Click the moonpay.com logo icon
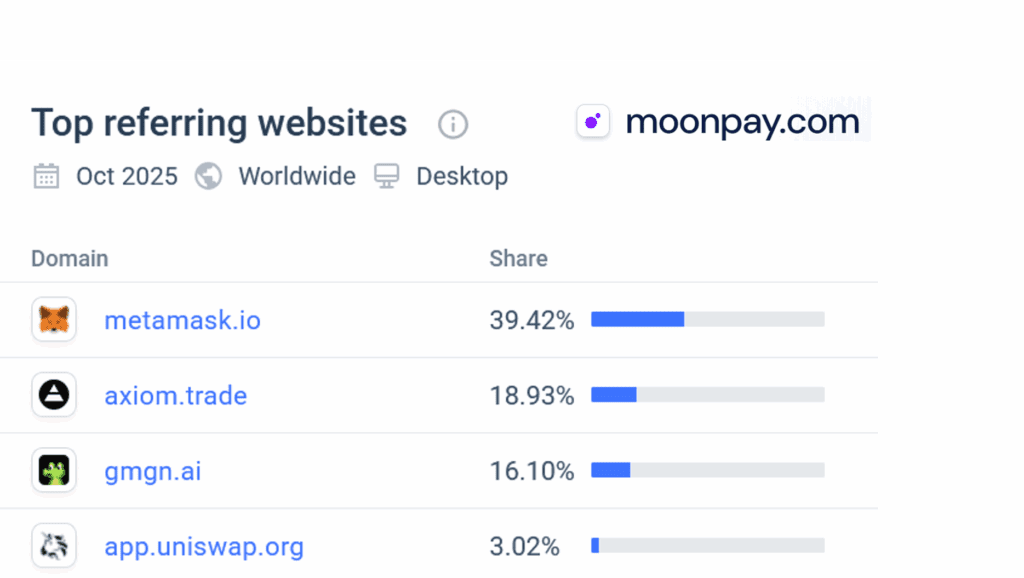The height and width of the screenshot is (578, 1024). [x=593, y=121]
